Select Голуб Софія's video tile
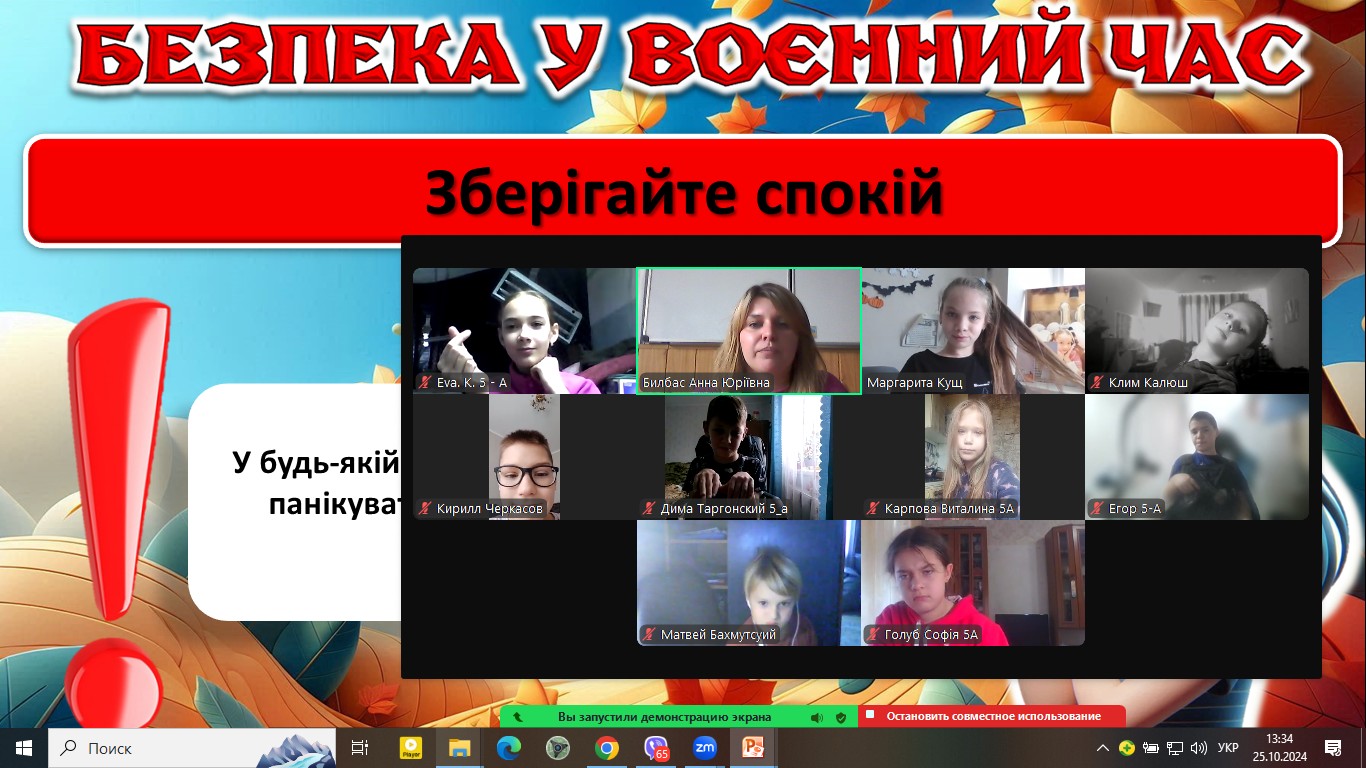The image size is (1366, 768). 973,583
